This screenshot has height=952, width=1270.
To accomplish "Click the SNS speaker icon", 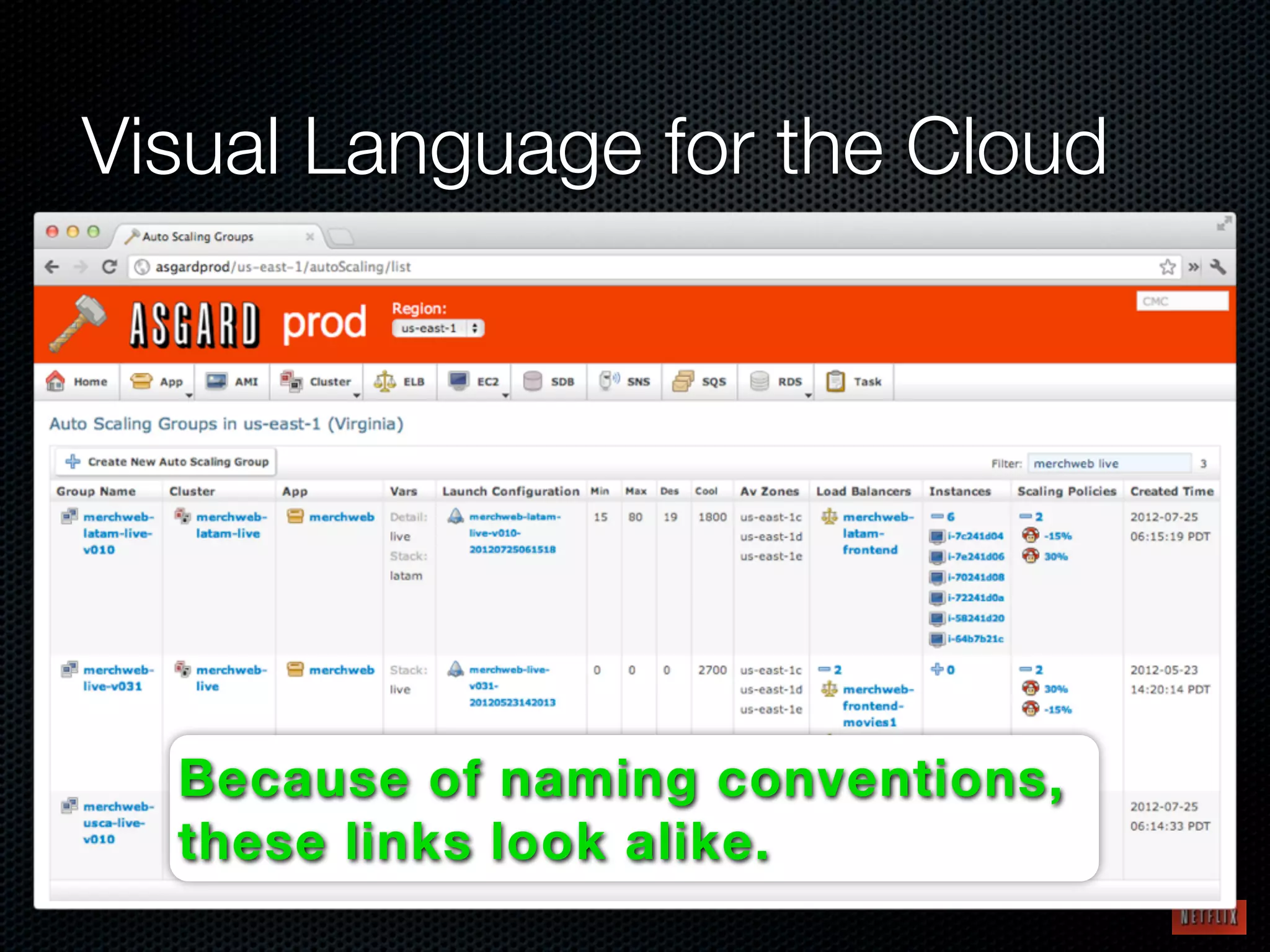I will (609, 381).
